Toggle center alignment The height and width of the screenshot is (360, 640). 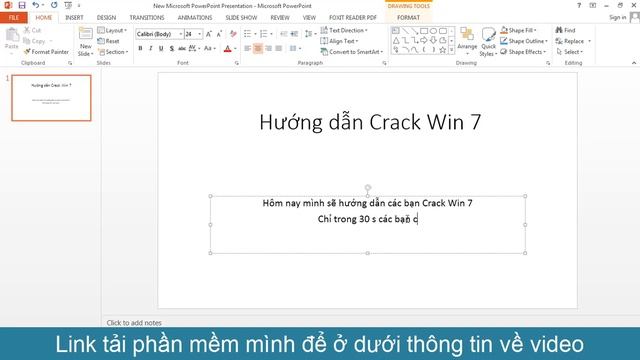(x=258, y=49)
